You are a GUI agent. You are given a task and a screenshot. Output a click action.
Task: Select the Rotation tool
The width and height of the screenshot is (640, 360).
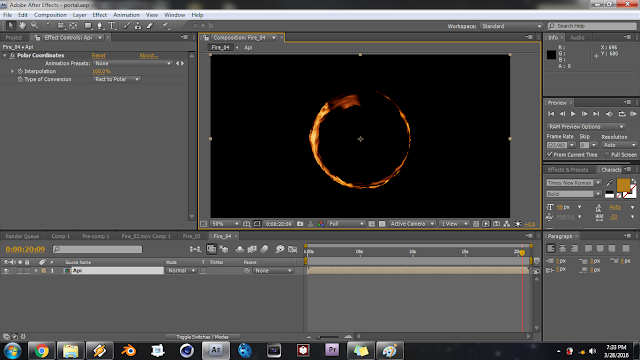[49, 26]
